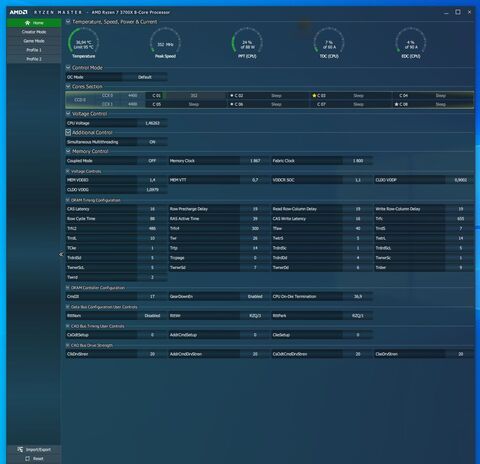Click the Temperature gauge
480x464 pixels.
(x=83, y=43)
